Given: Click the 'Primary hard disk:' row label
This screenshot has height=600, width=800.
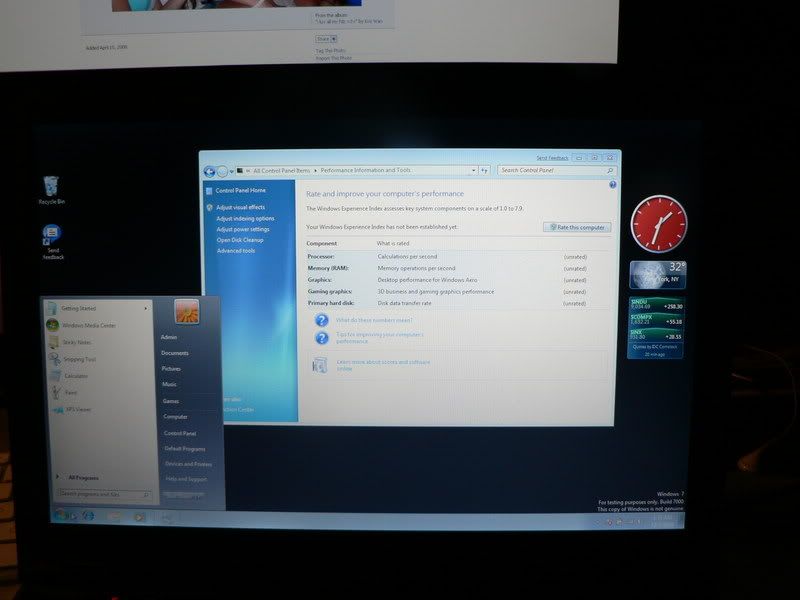Looking at the screenshot, I should 331,303.
